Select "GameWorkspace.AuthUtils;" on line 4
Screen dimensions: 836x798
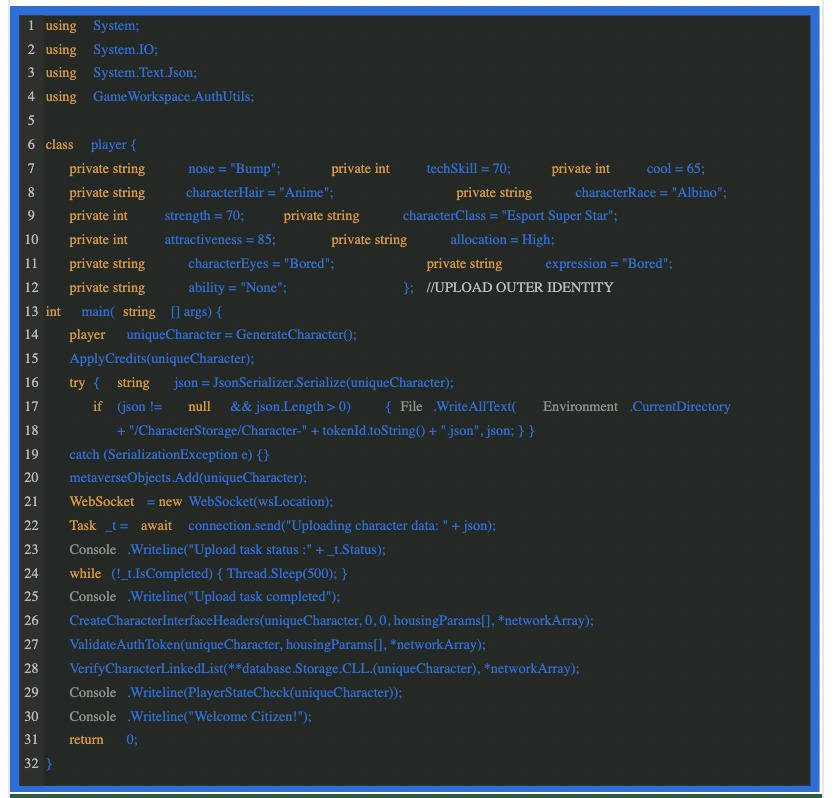[x=173, y=96]
